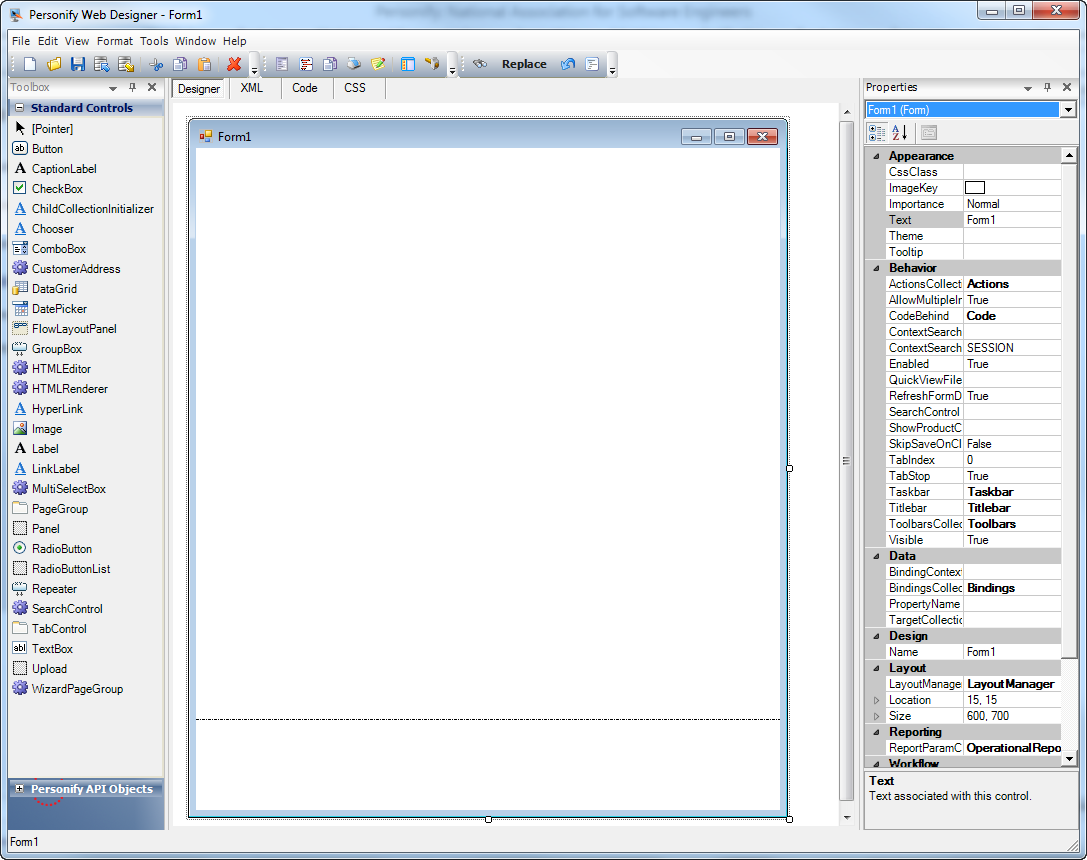1087x860 pixels.
Task: Open the Format menu
Action: coord(115,41)
